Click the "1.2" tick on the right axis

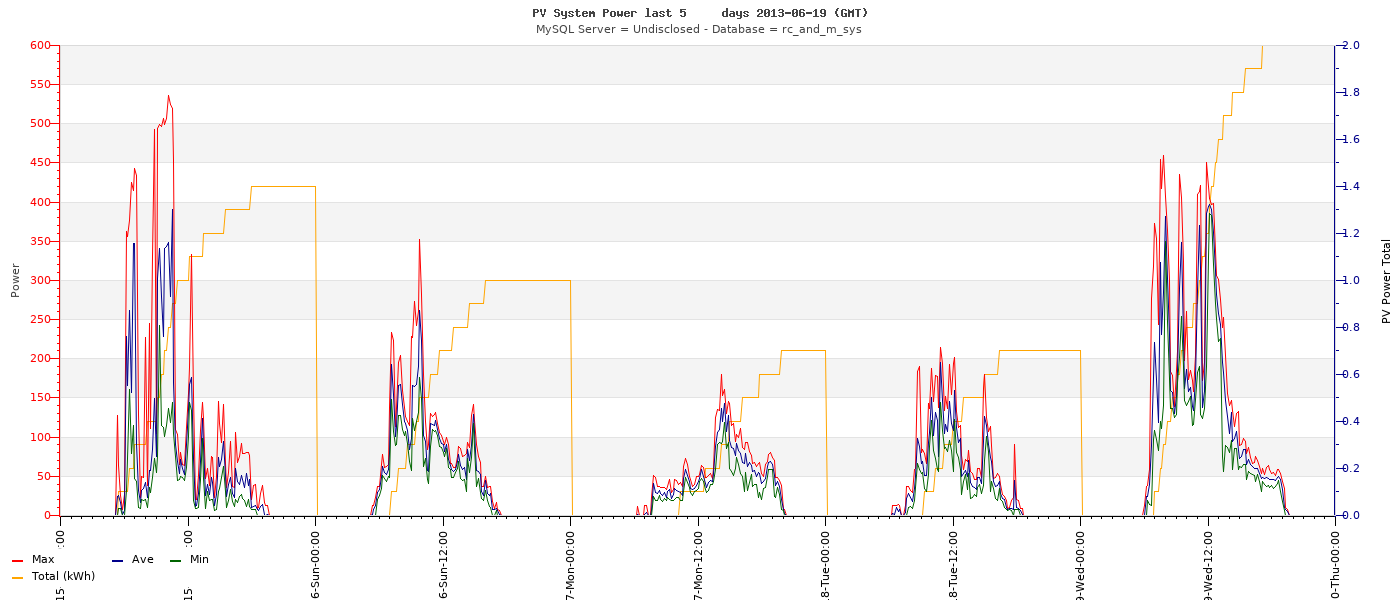[1350, 233]
